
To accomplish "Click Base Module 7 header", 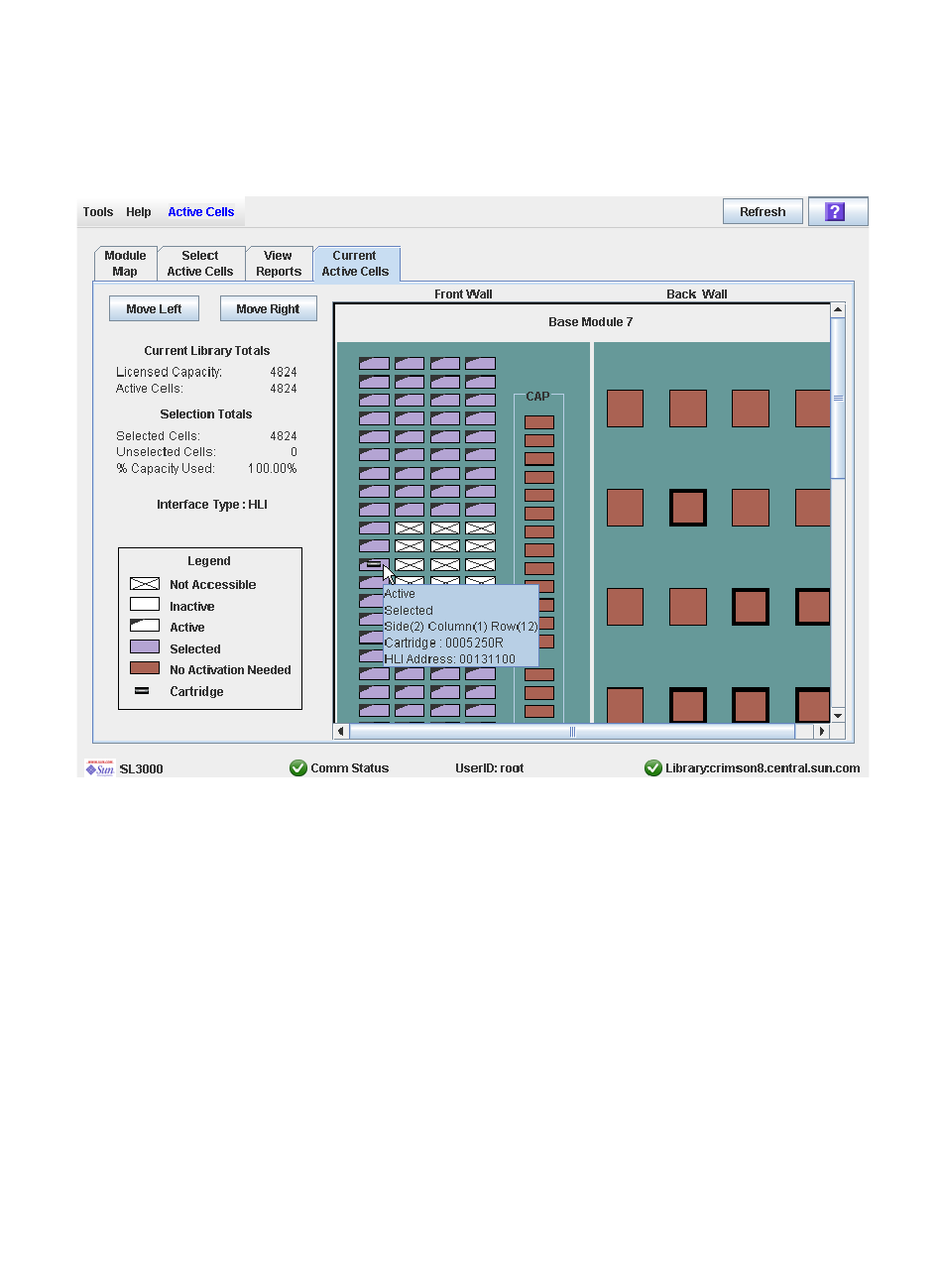I will (x=590, y=322).
